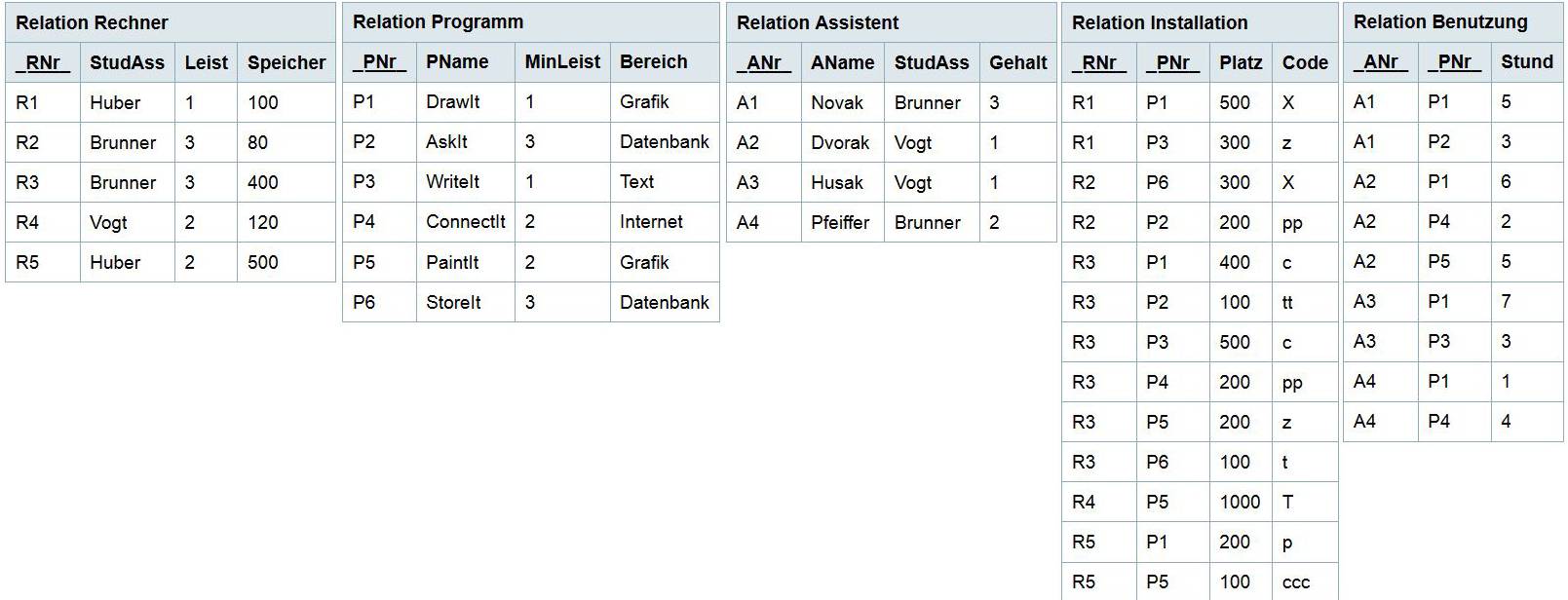Select the Gehalt column header
Viewport: 1568px width, 600px height.
pyautogui.click(x=1017, y=62)
